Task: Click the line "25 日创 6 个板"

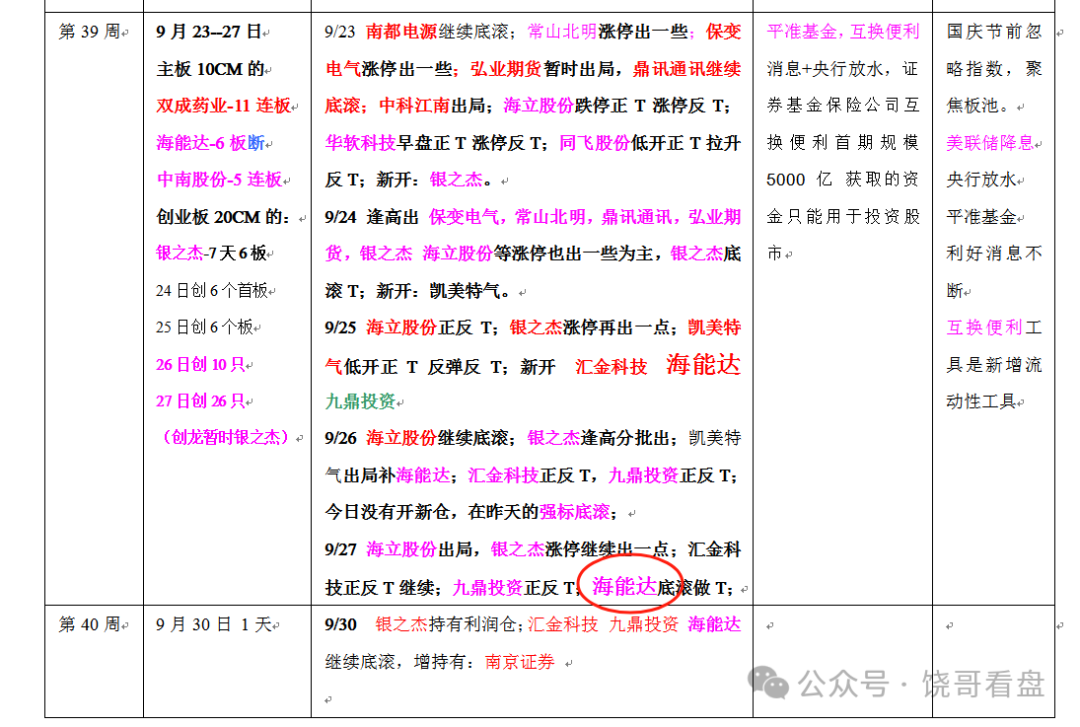Action: point(205,327)
